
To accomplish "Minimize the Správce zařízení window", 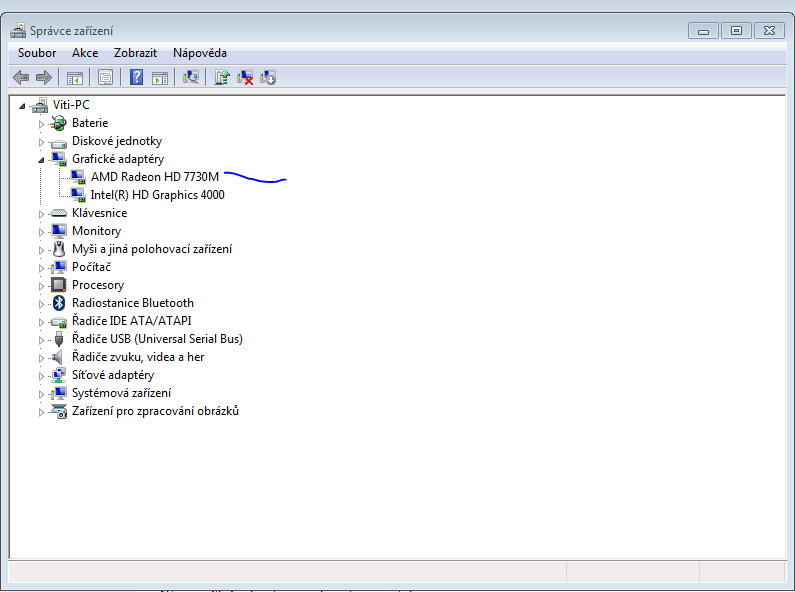I will tap(703, 30).
